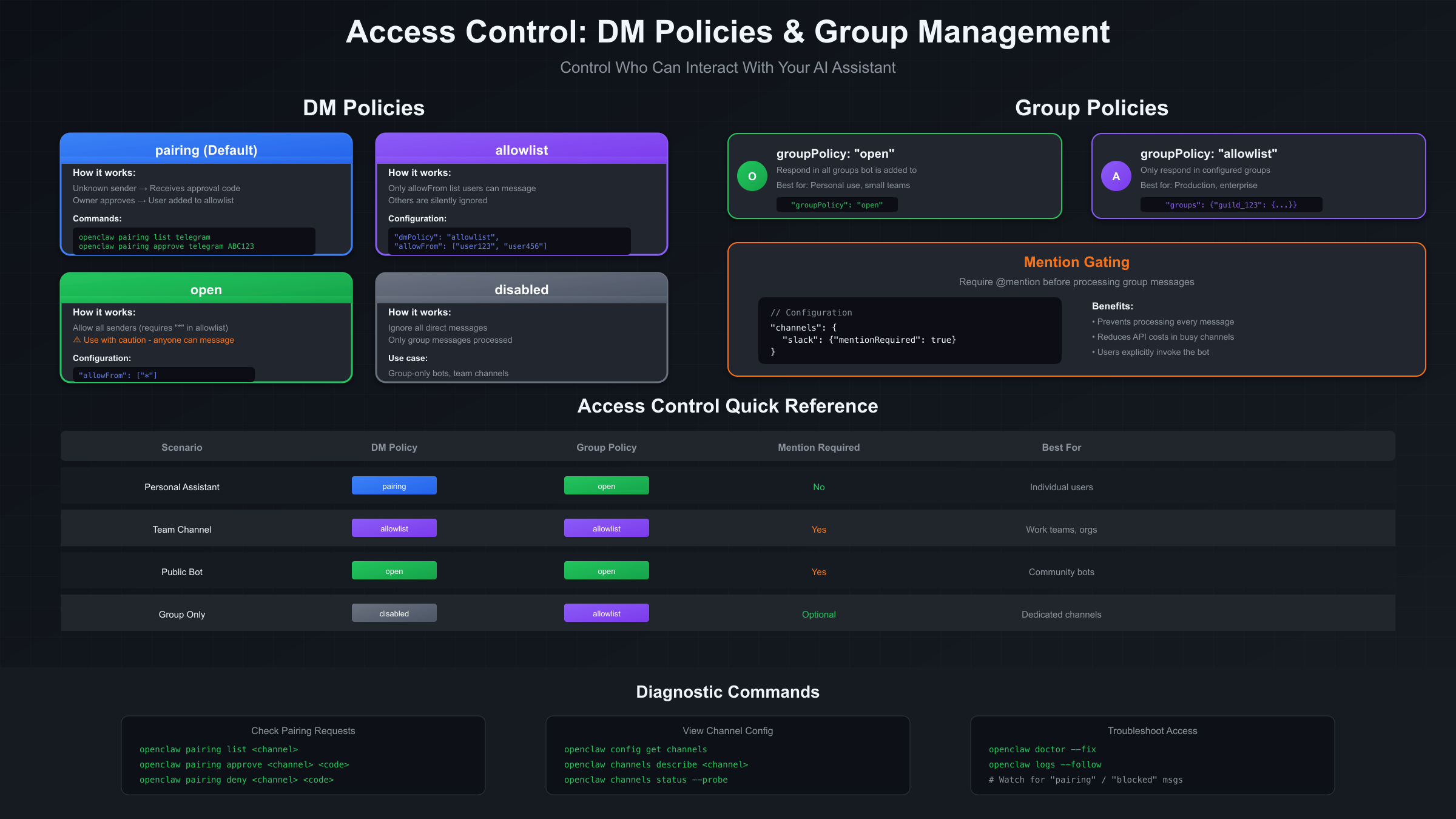Click "openclaw pairing deny <channel> <code>" command
This screenshot has width=1456, height=819.
coord(237,780)
